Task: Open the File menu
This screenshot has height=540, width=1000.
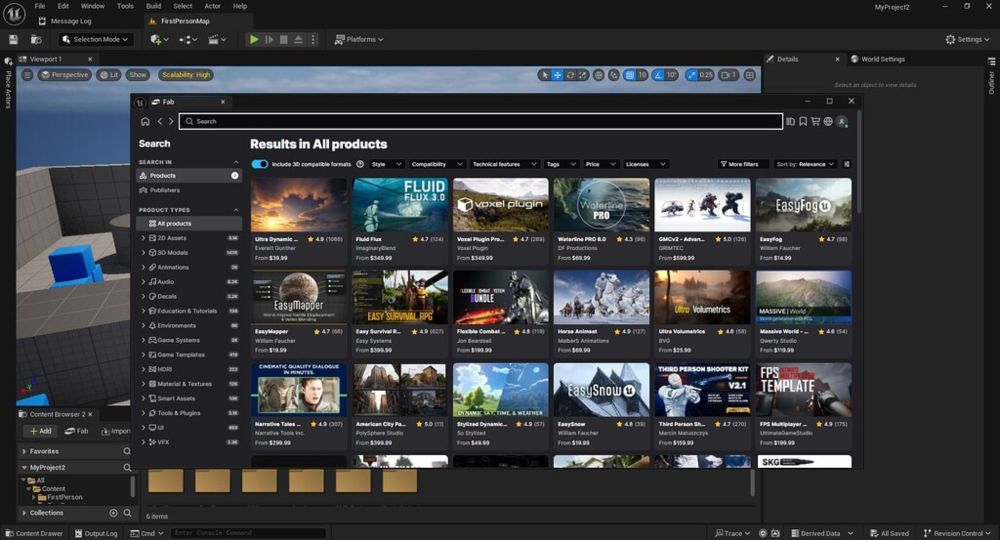Action: pos(40,6)
